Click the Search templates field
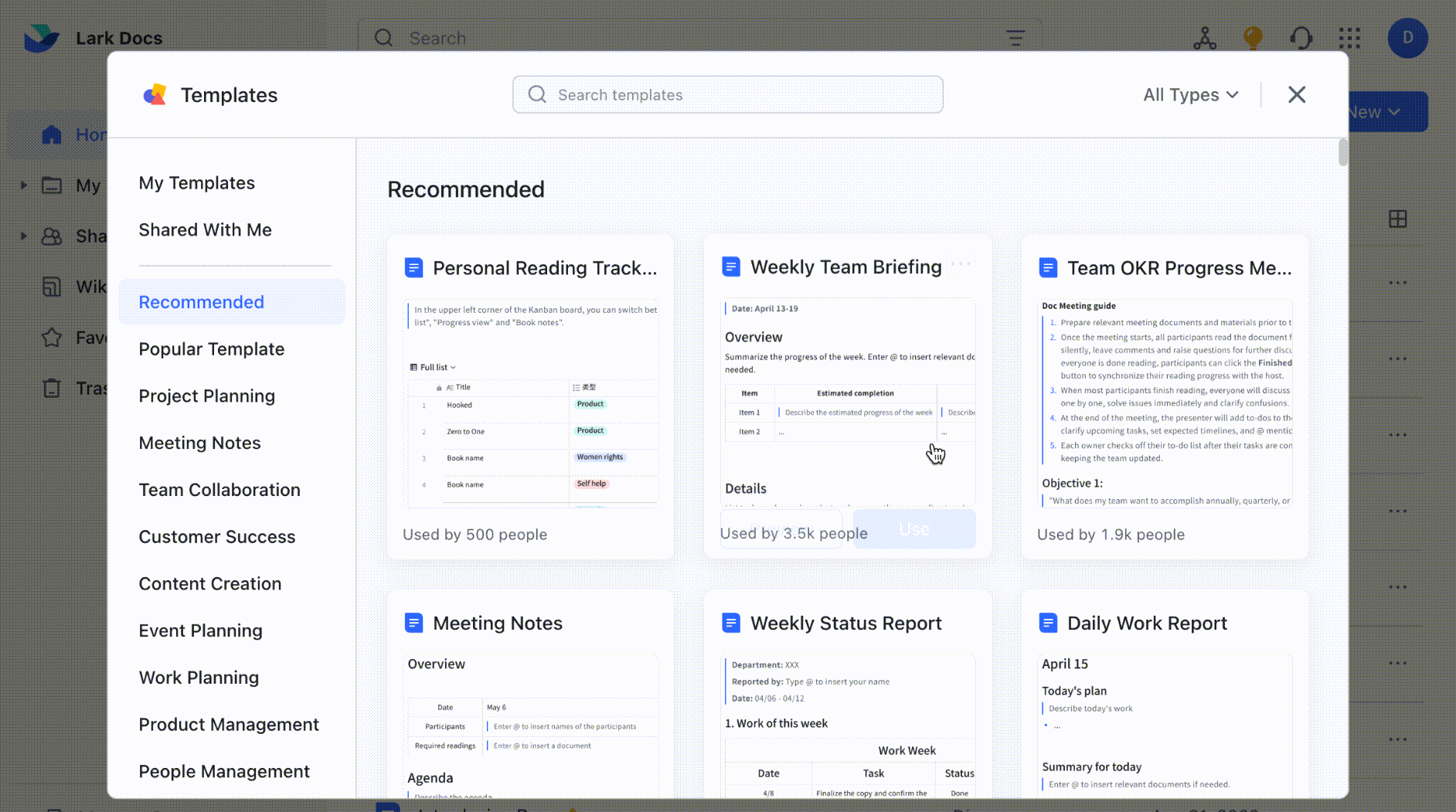Viewport: 1456px width, 812px height. click(x=727, y=94)
